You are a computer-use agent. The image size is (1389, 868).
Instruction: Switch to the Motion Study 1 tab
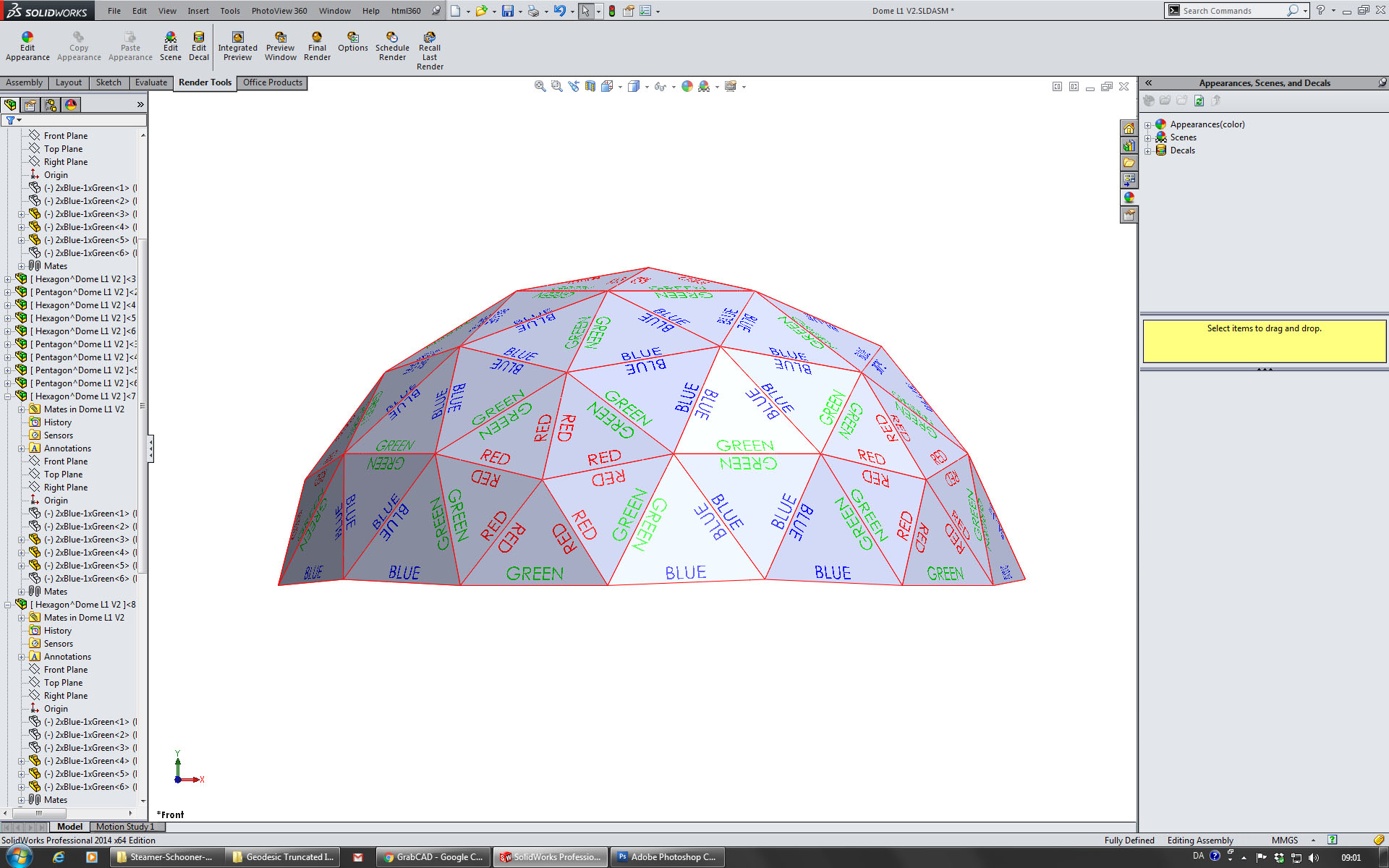coord(124,827)
